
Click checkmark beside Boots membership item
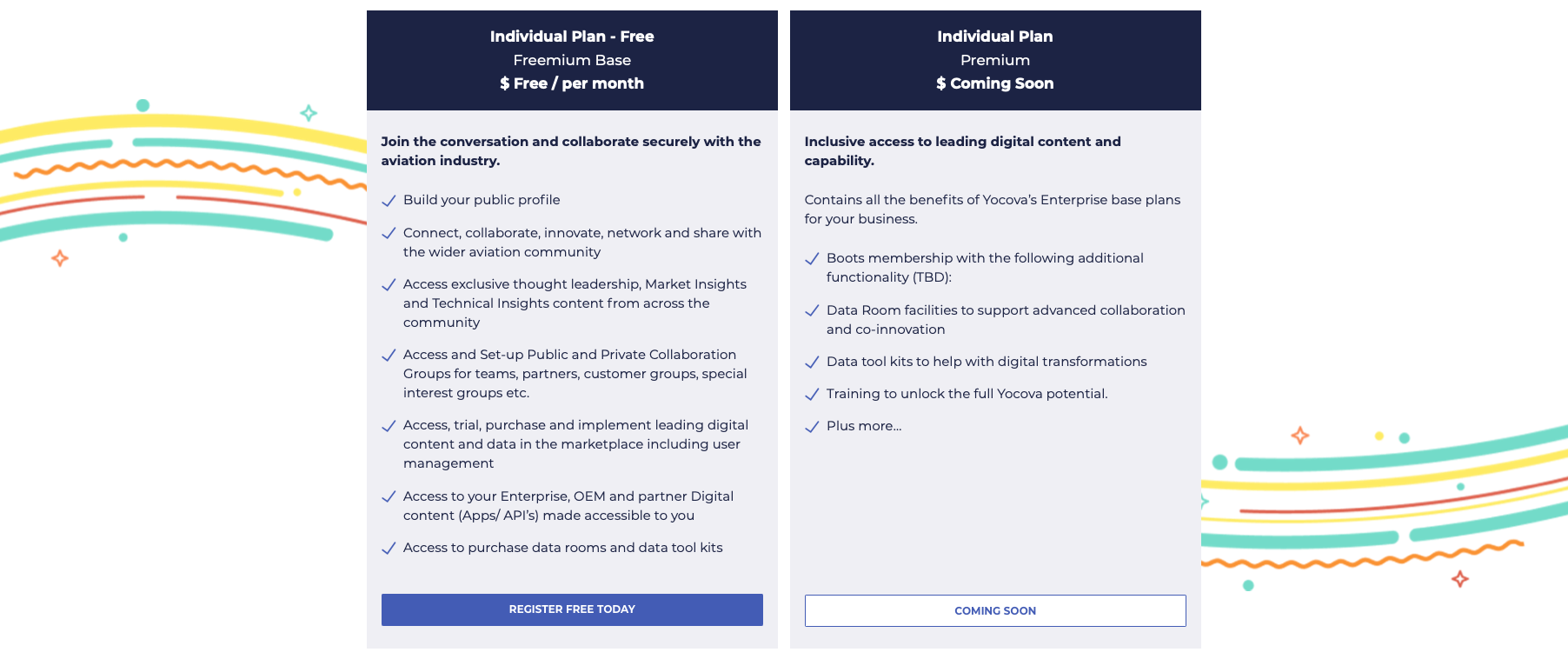click(812, 259)
